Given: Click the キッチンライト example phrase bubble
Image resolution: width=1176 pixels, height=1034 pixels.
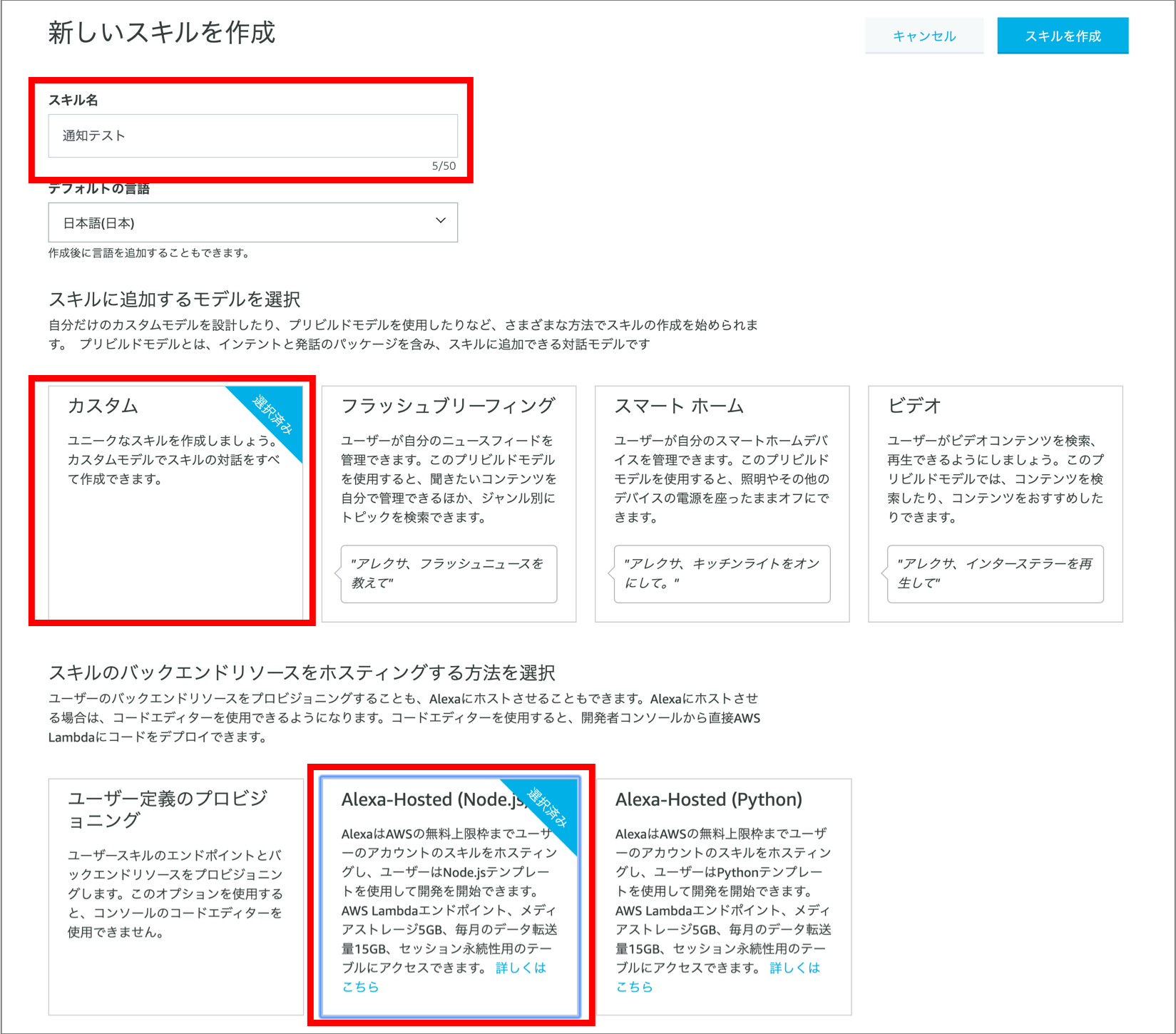Looking at the screenshot, I should (x=722, y=573).
